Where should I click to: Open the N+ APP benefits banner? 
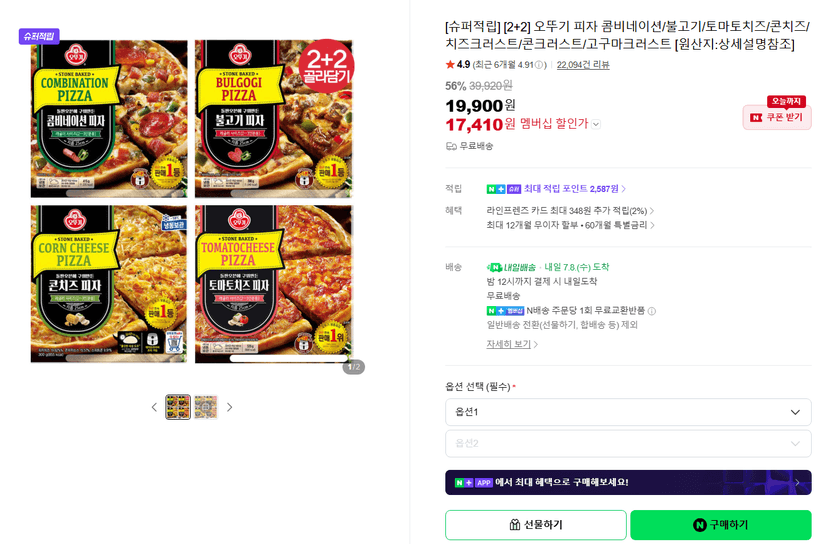click(x=628, y=482)
